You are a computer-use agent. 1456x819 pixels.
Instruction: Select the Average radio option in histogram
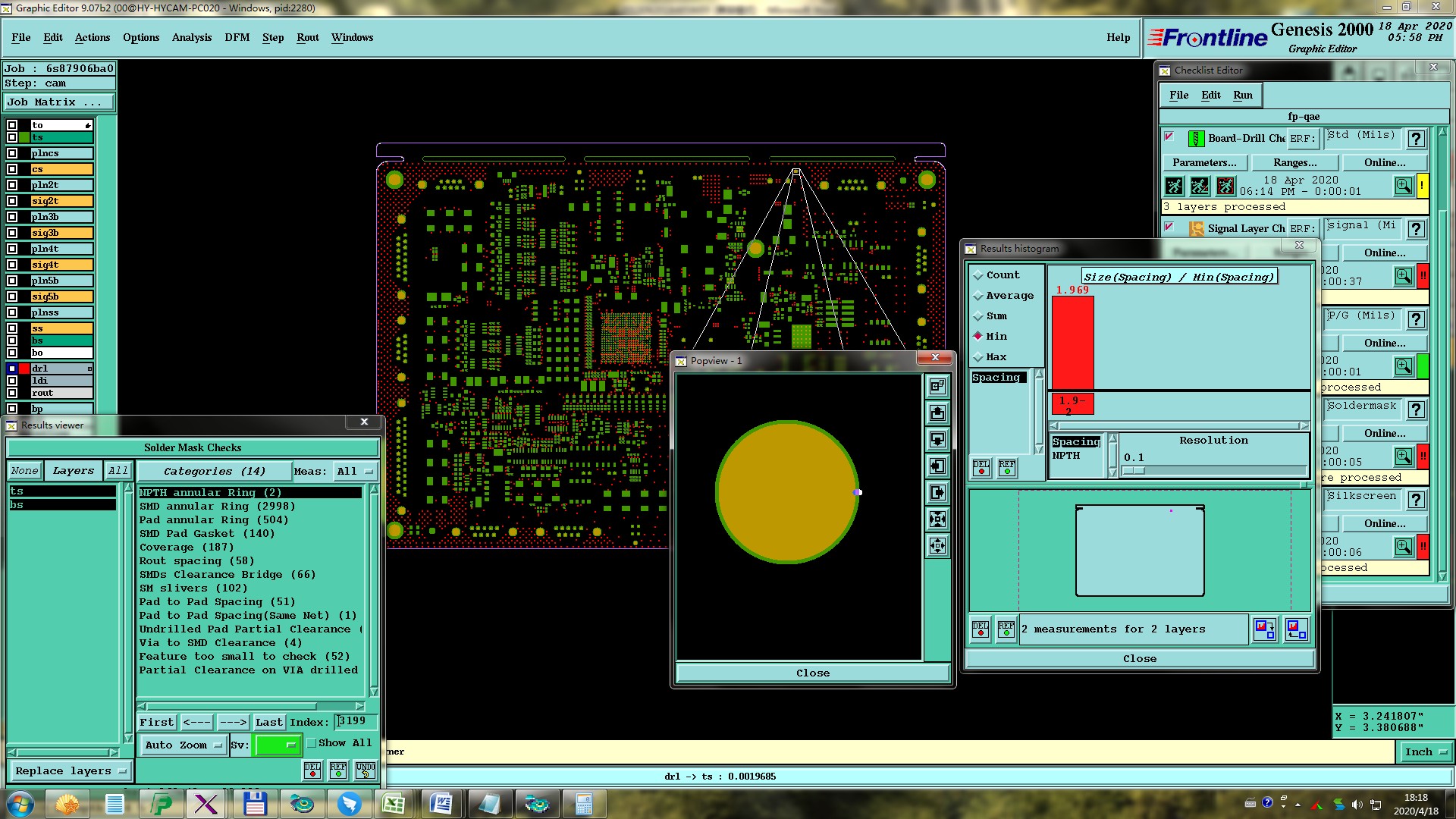pyautogui.click(x=978, y=296)
